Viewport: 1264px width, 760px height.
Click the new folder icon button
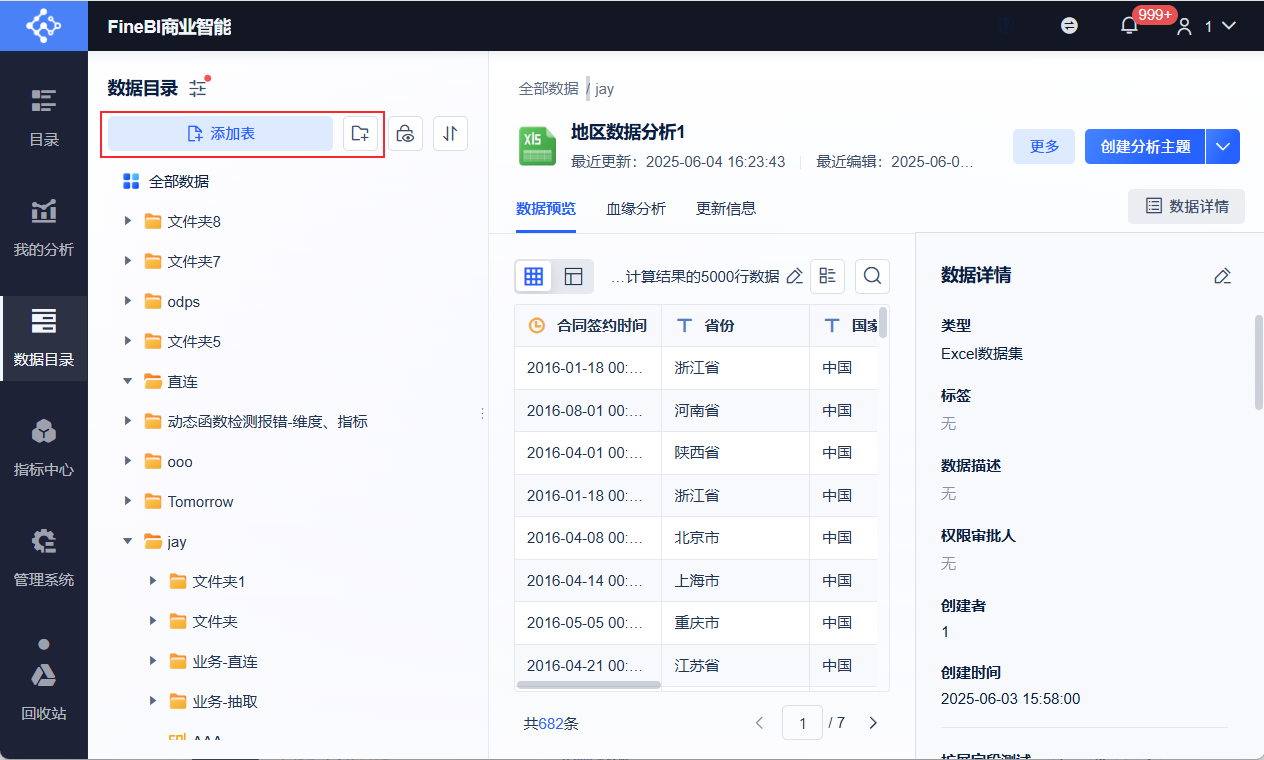[x=360, y=133]
